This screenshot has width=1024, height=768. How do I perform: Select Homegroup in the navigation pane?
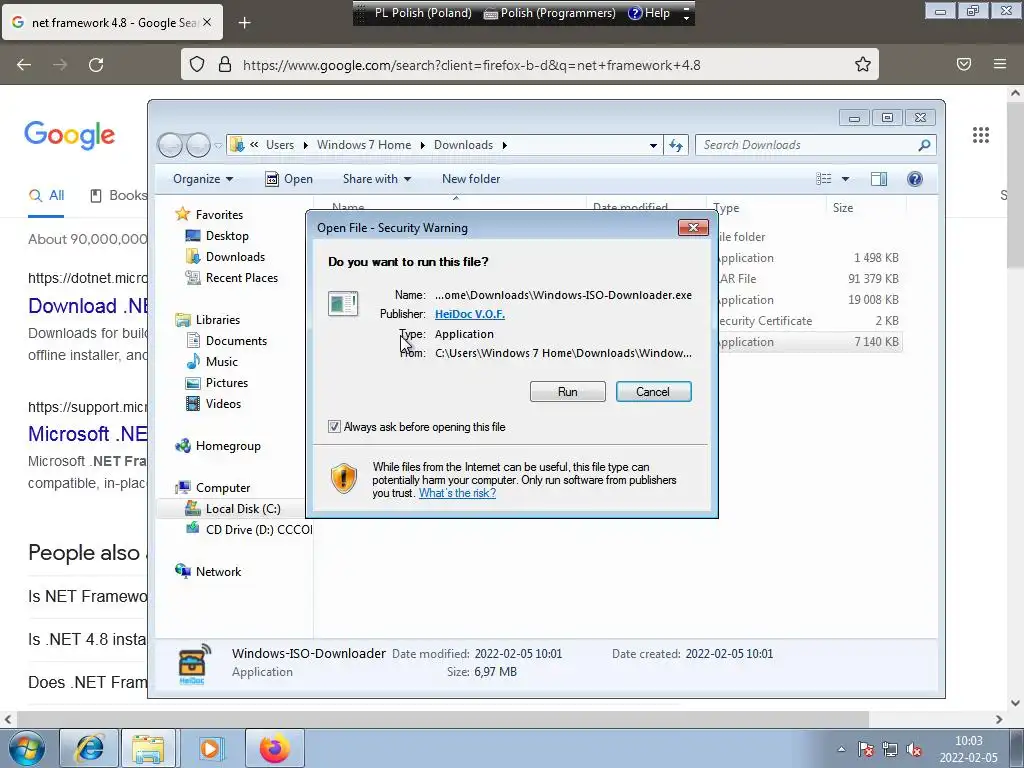point(228,445)
